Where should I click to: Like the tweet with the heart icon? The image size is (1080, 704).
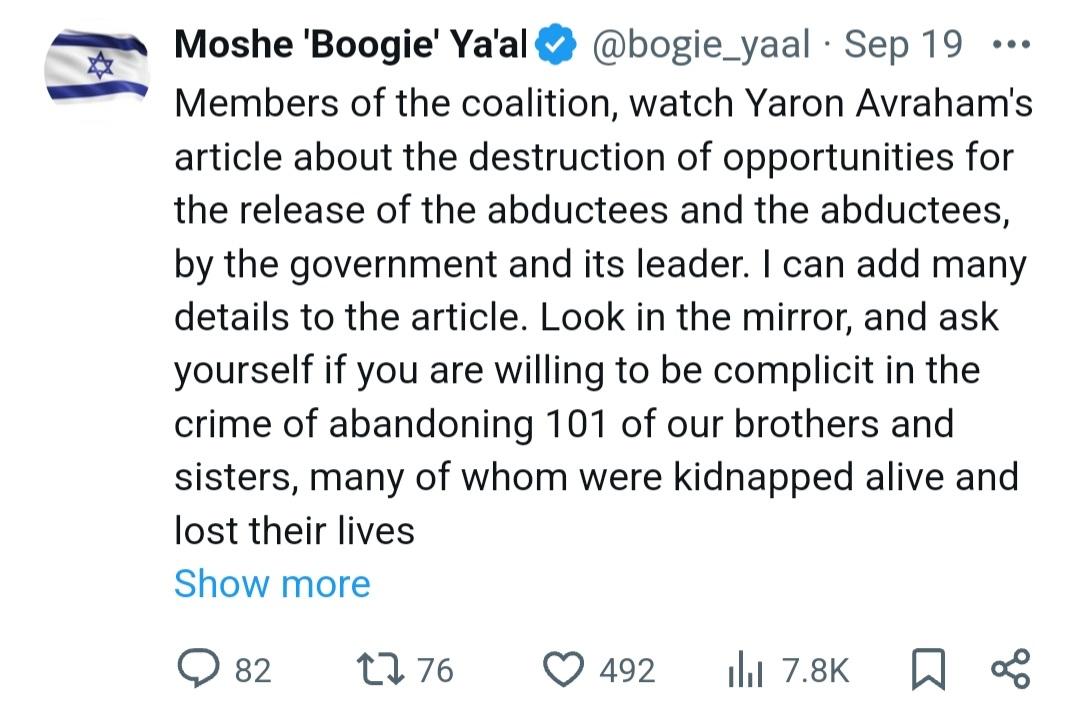coord(564,670)
